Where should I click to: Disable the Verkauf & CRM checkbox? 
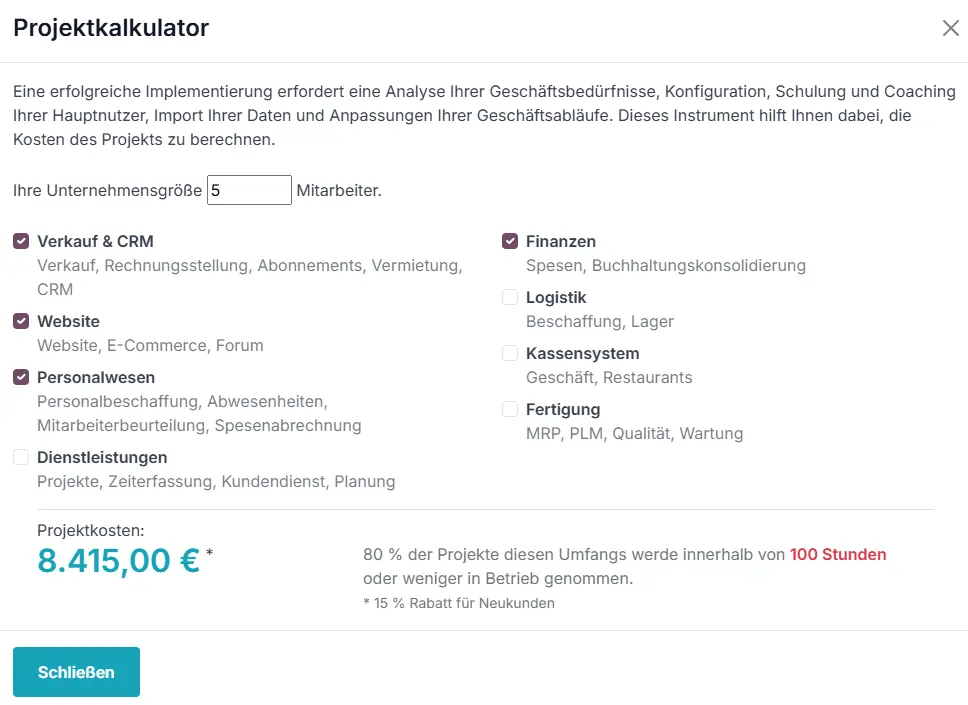click(x=20, y=240)
